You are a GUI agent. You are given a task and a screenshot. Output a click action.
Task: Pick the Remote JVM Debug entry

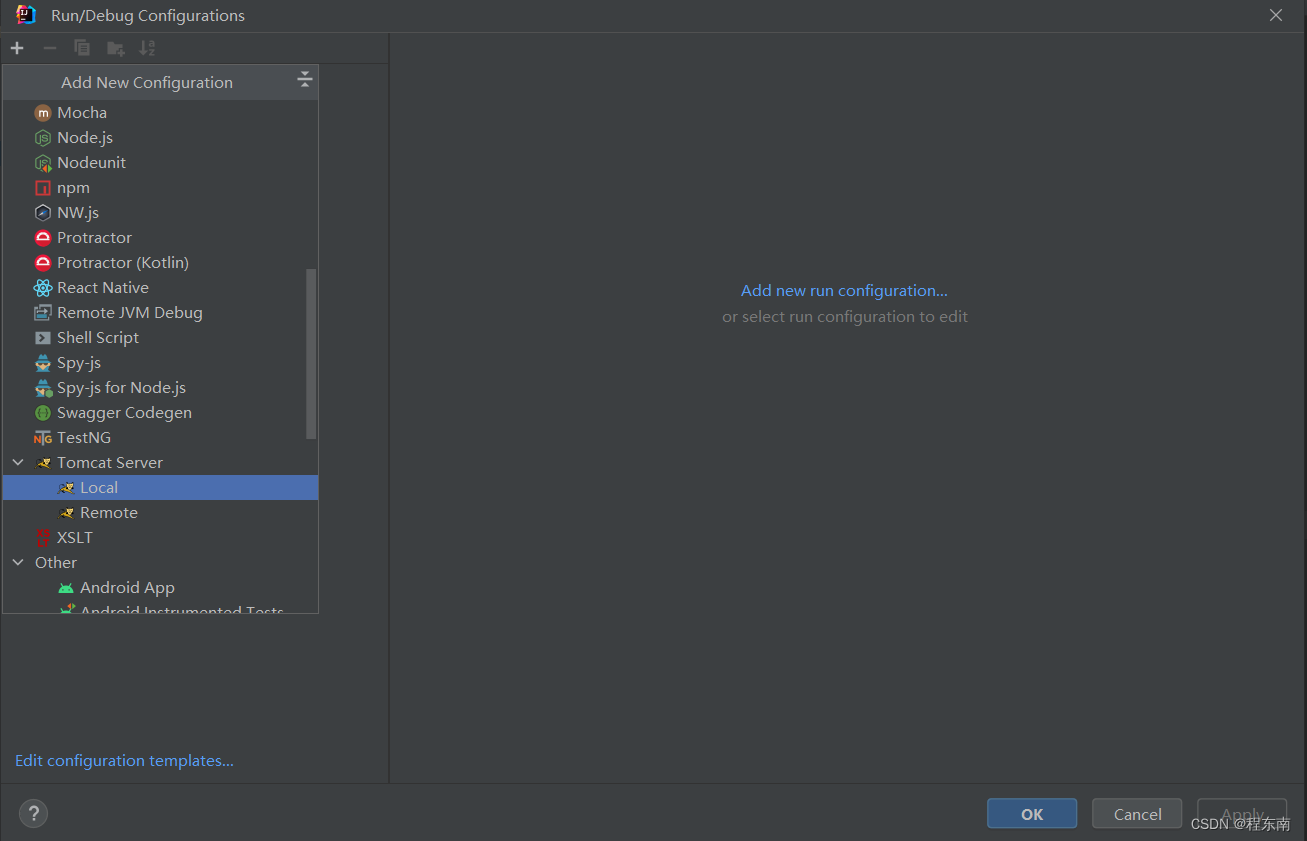[160, 313]
